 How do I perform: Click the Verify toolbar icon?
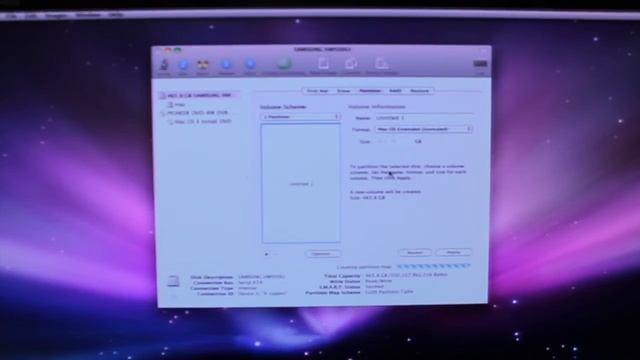pos(164,65)
